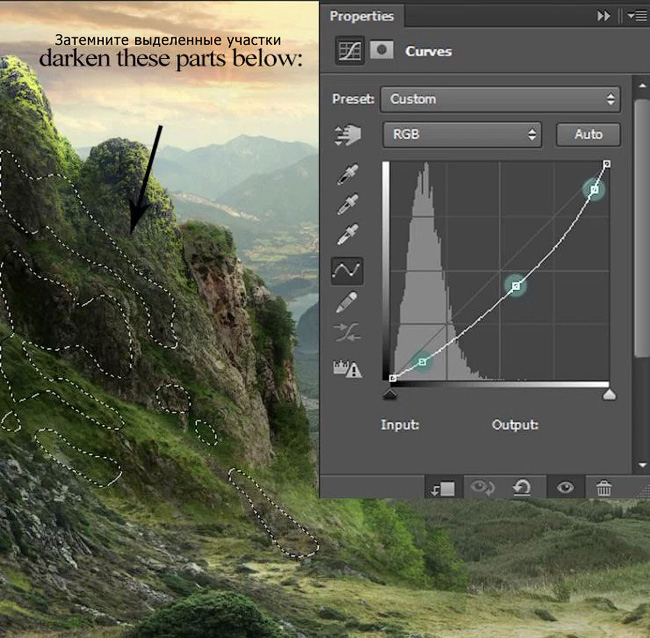The image size is (650, 638).
Task: Open the RGB channel dropdown
Action: [462, 134]
